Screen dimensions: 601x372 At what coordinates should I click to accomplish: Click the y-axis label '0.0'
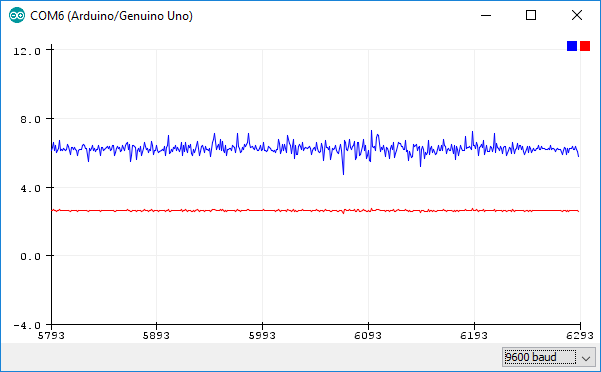31,256
